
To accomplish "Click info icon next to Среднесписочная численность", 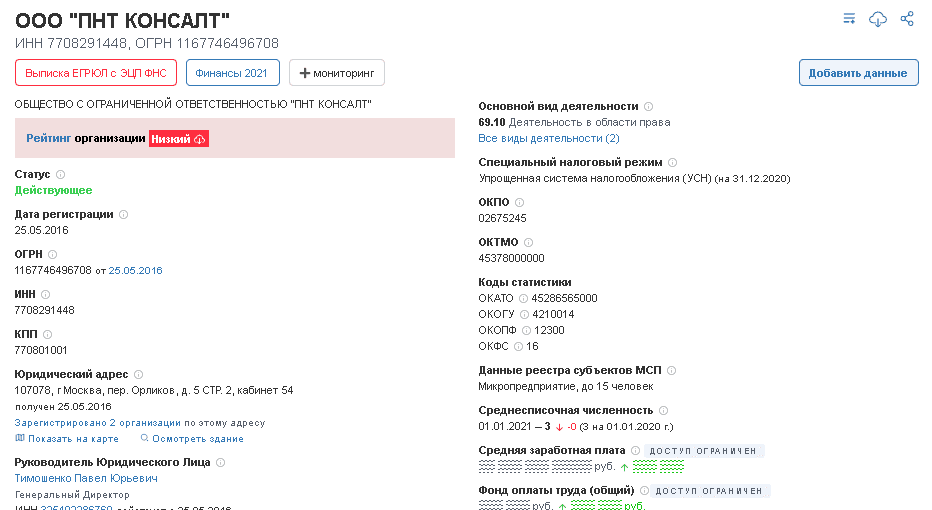I will point(664,411).
